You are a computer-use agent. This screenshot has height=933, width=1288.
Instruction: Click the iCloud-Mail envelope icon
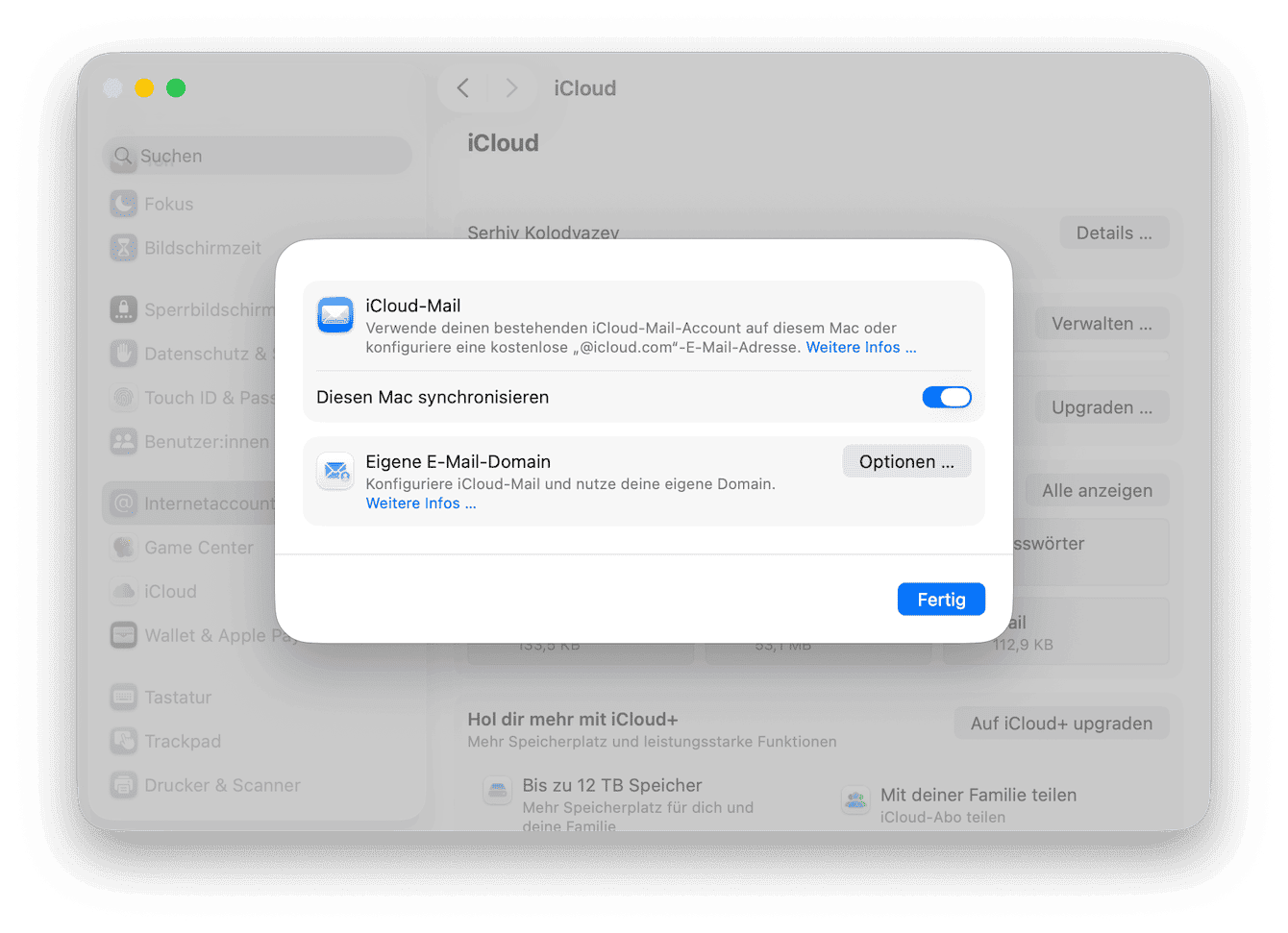point(335,315)
